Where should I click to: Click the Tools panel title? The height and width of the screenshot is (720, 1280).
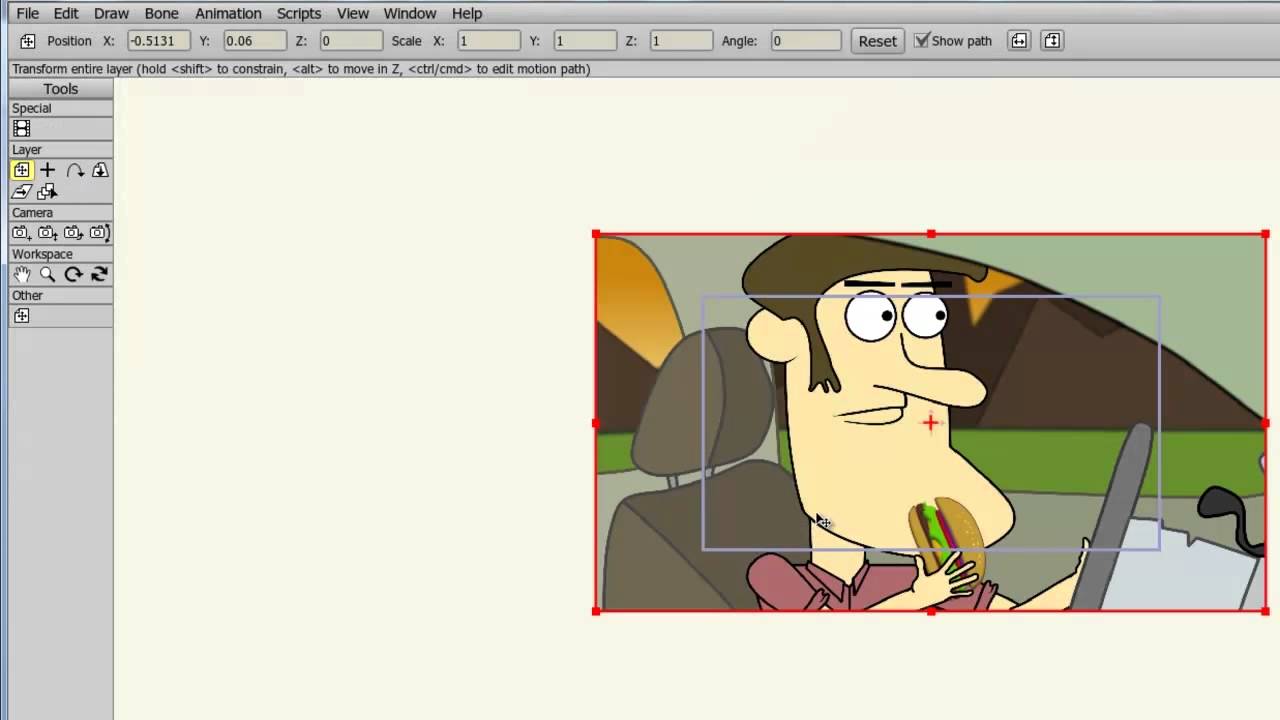point(60,89)
